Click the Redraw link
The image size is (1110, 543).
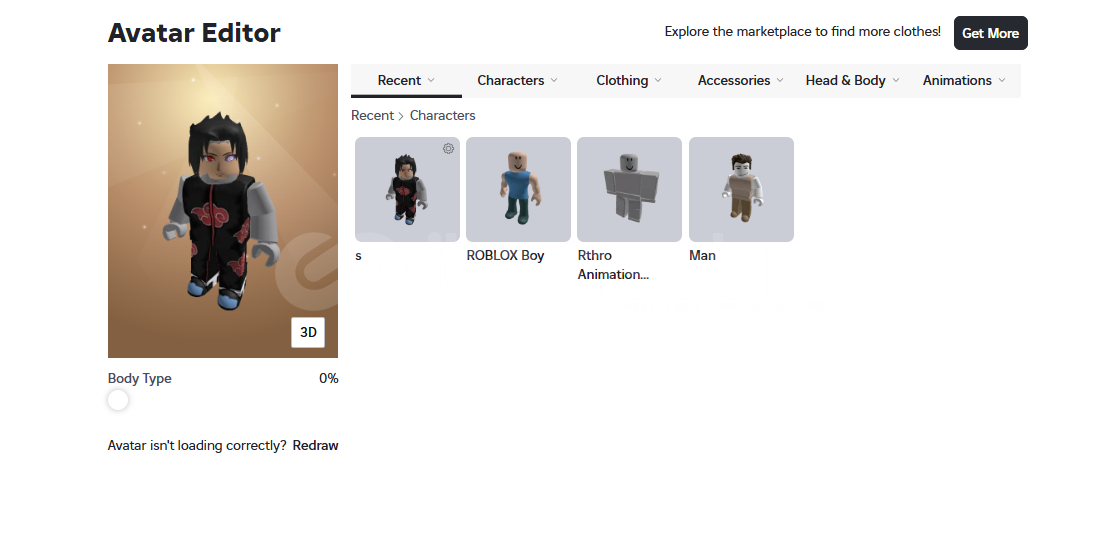pos(316,445)
